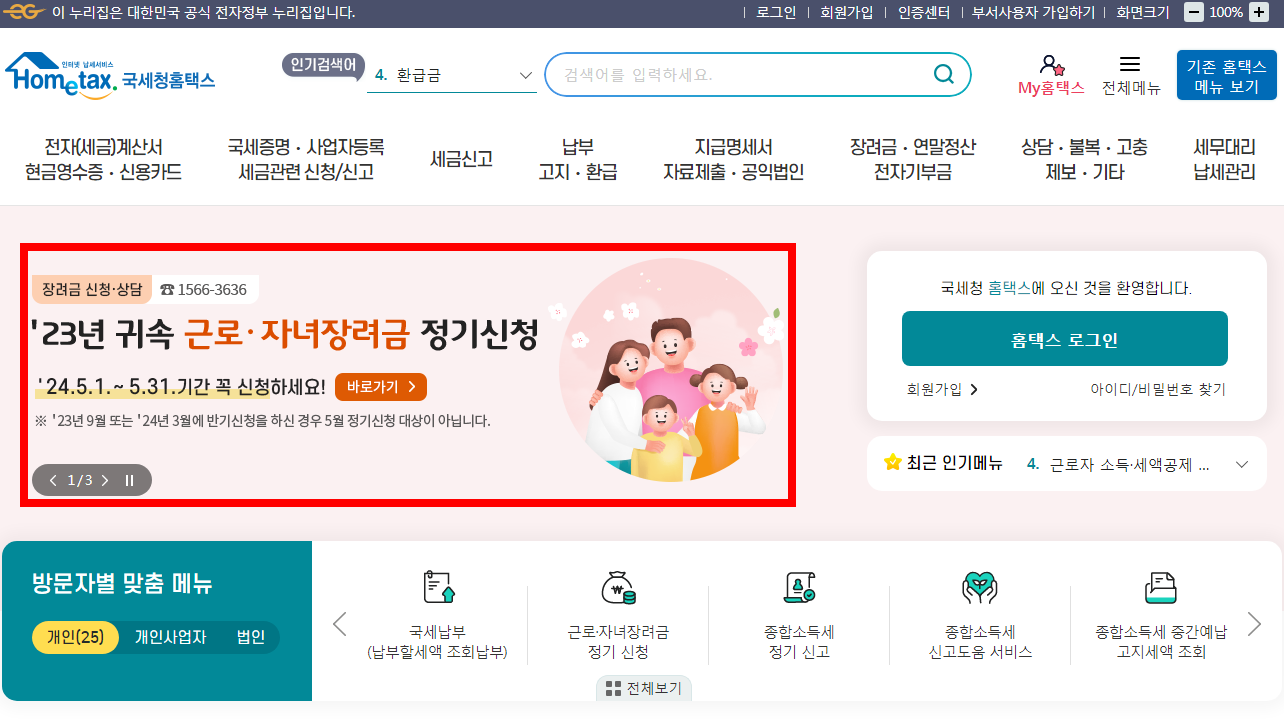Decrease screen size with minus button
The height and width of the screenshot is (722, 1284).
point(1194,12)
